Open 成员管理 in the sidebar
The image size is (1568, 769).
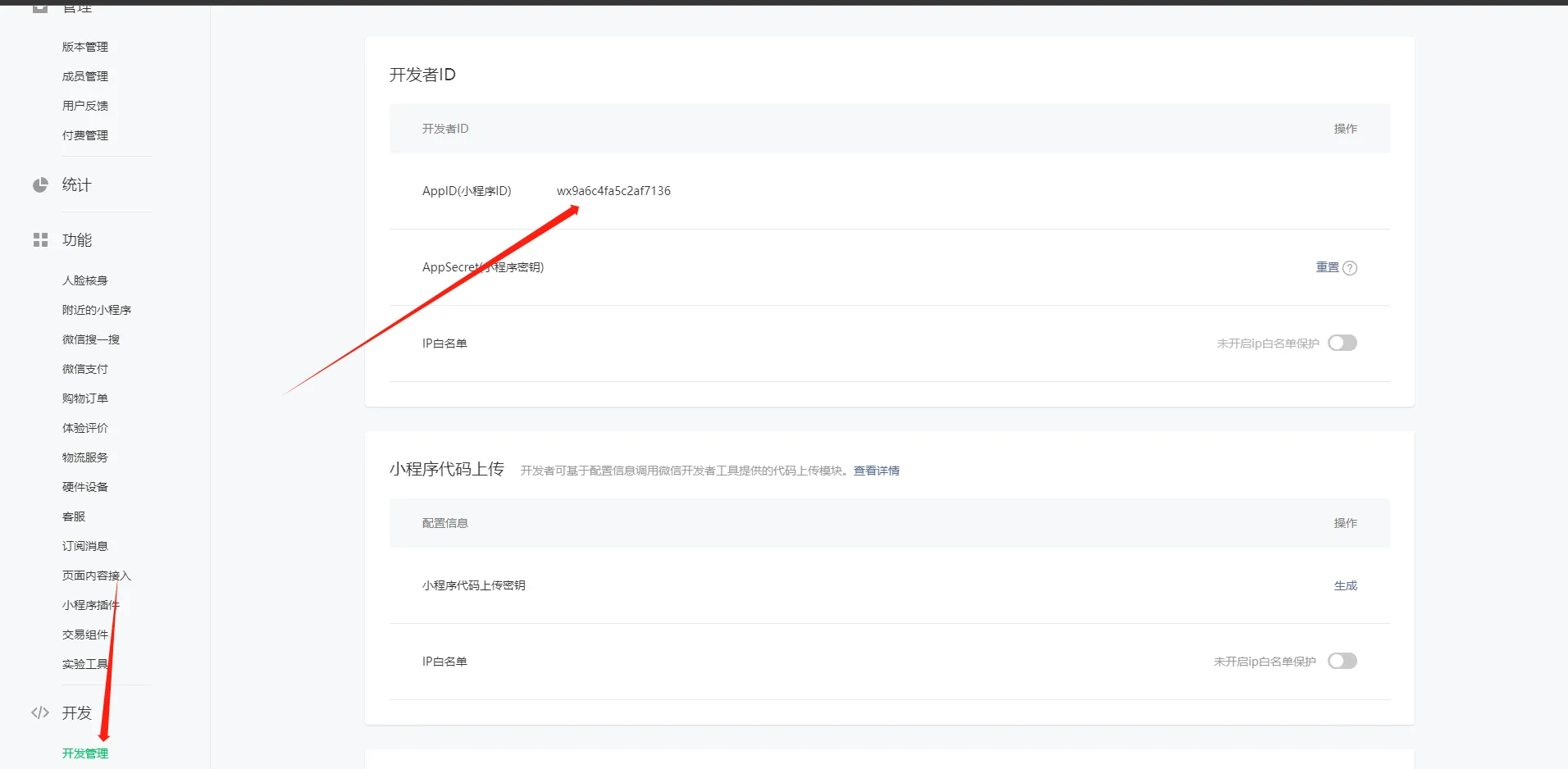(x=84, y=75)
